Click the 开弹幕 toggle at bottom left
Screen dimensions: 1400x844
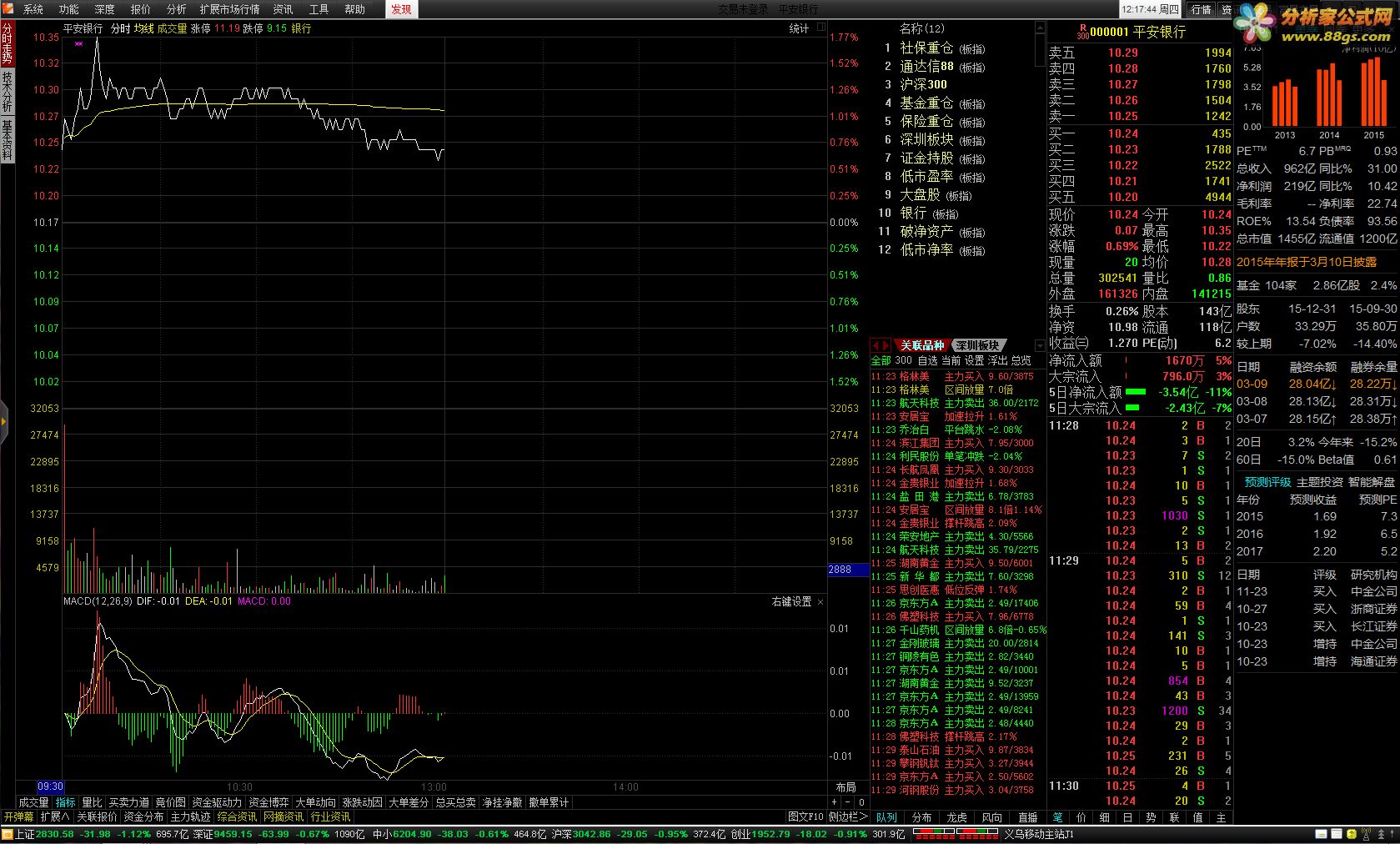pyautogui.click(x=18, y=817)
